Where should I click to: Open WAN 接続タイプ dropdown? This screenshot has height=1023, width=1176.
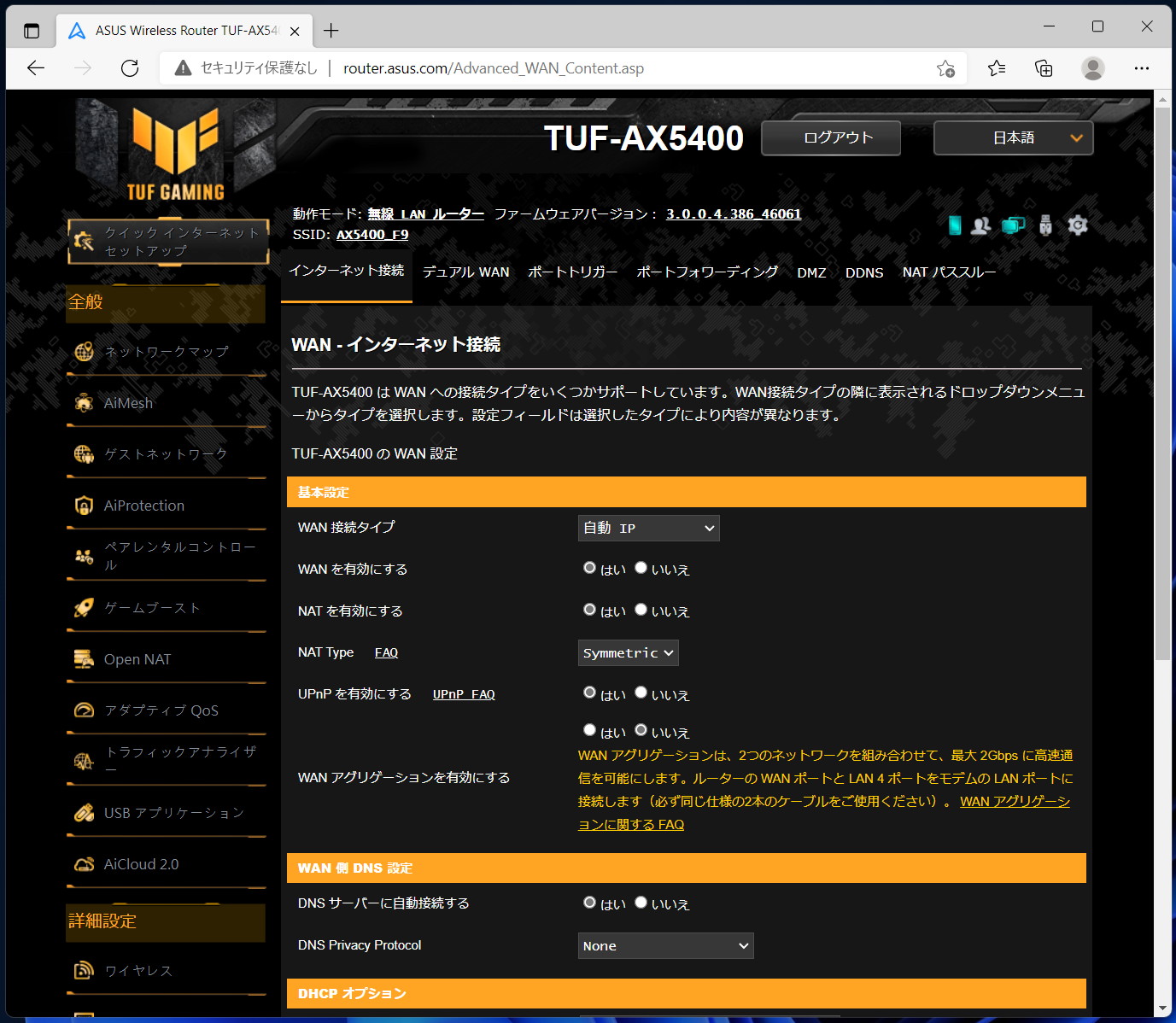pyautogui.click(x=649, y=529)
